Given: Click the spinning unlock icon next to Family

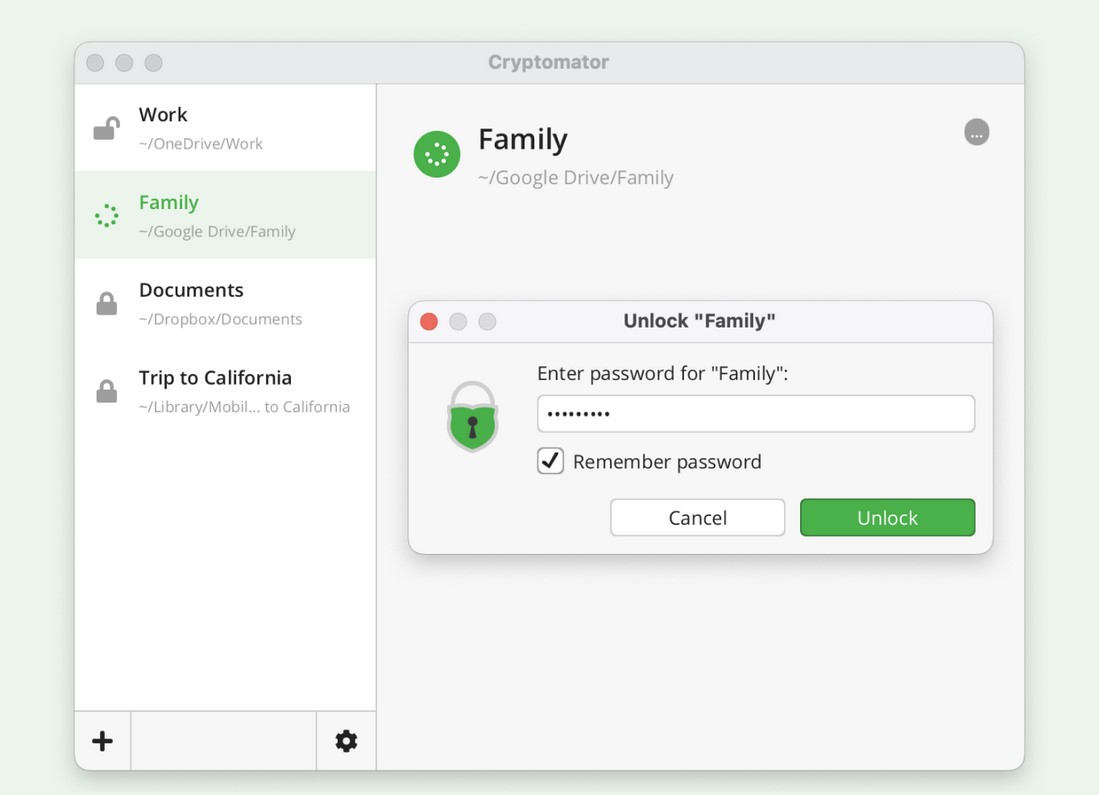Looking at the screenshot, I should point(106,213).
